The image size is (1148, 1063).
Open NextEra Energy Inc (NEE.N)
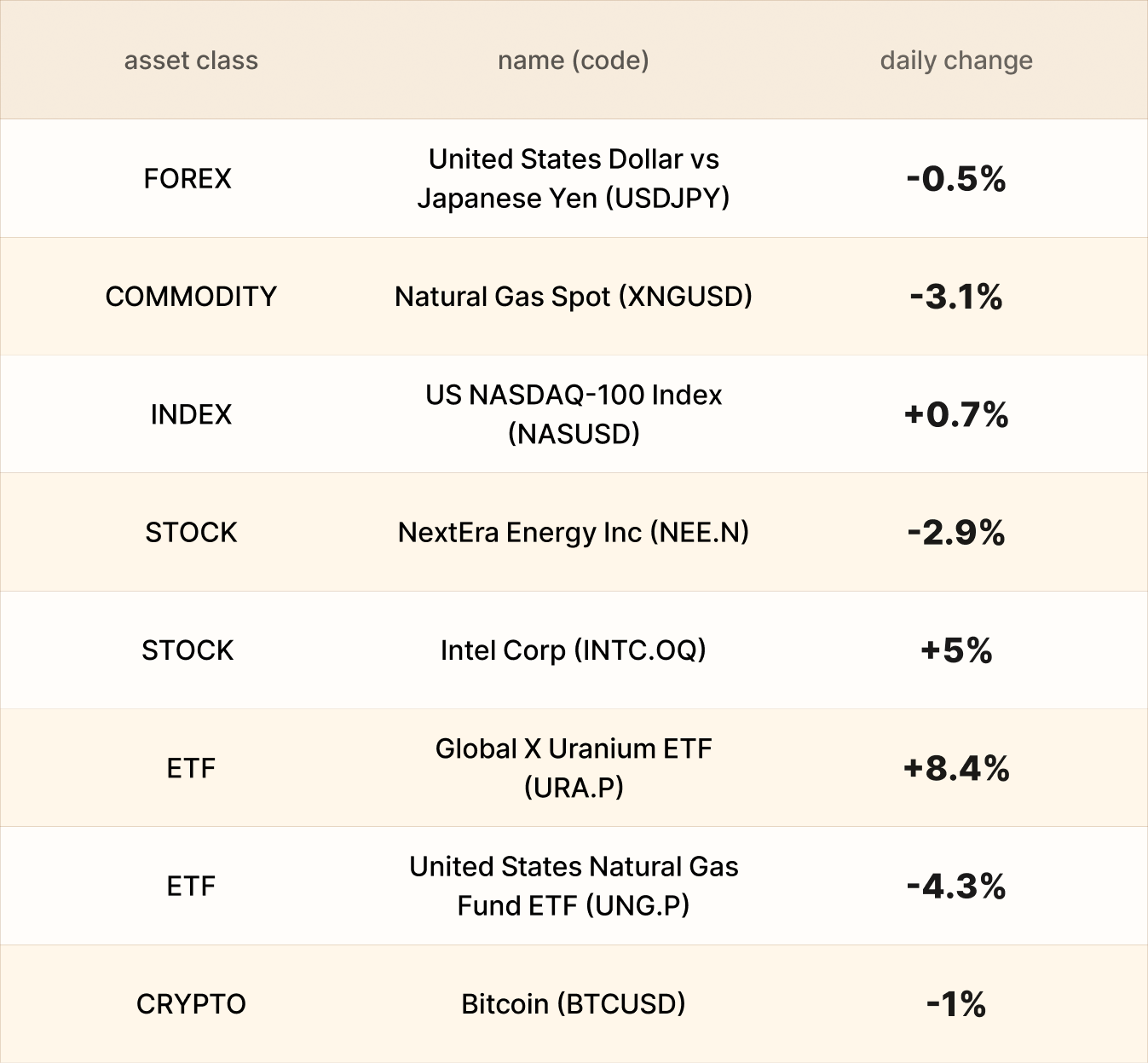(x=573, y=533)
